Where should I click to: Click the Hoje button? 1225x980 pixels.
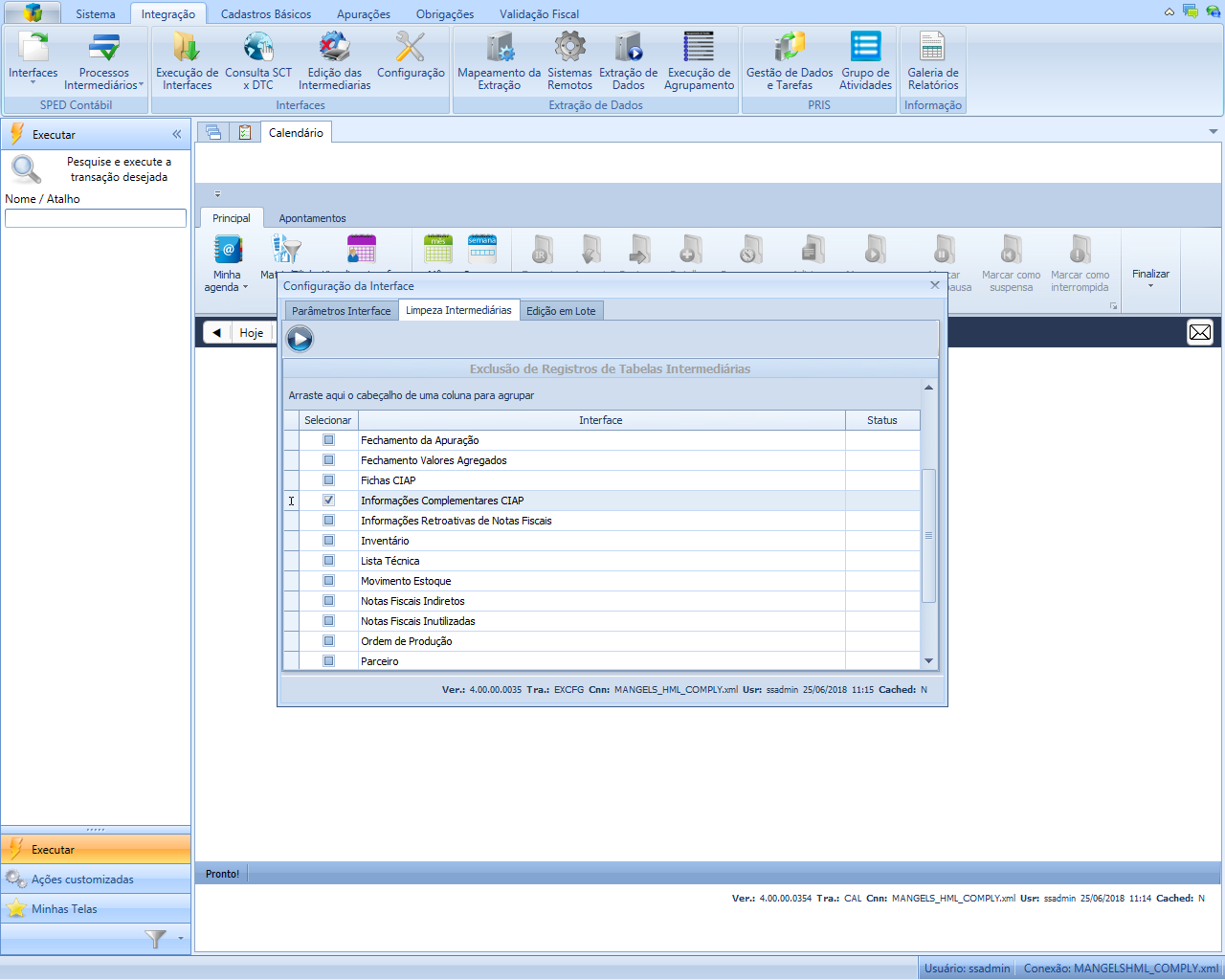click(x=252, y=333)
